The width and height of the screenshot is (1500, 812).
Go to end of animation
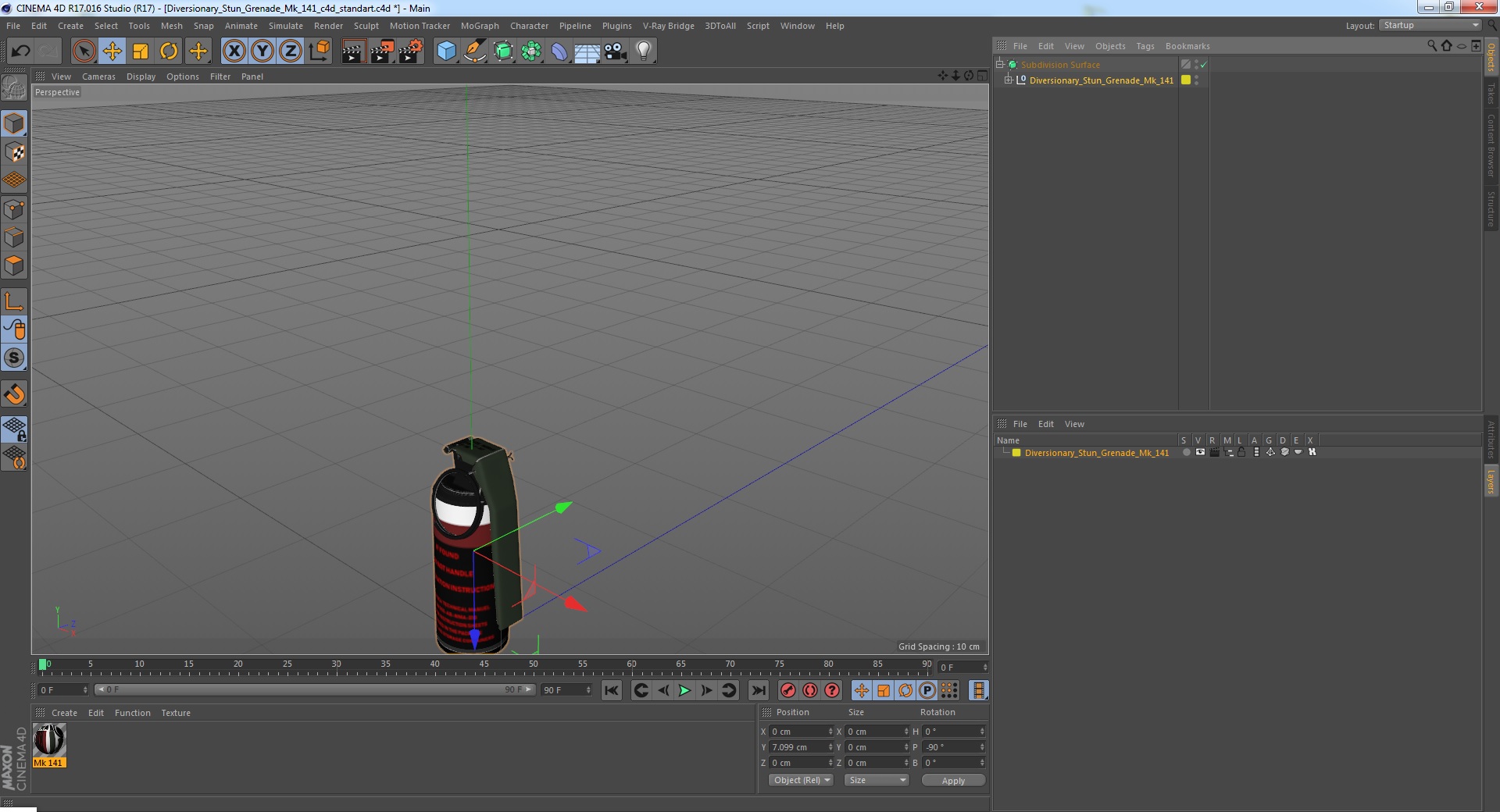758,690
